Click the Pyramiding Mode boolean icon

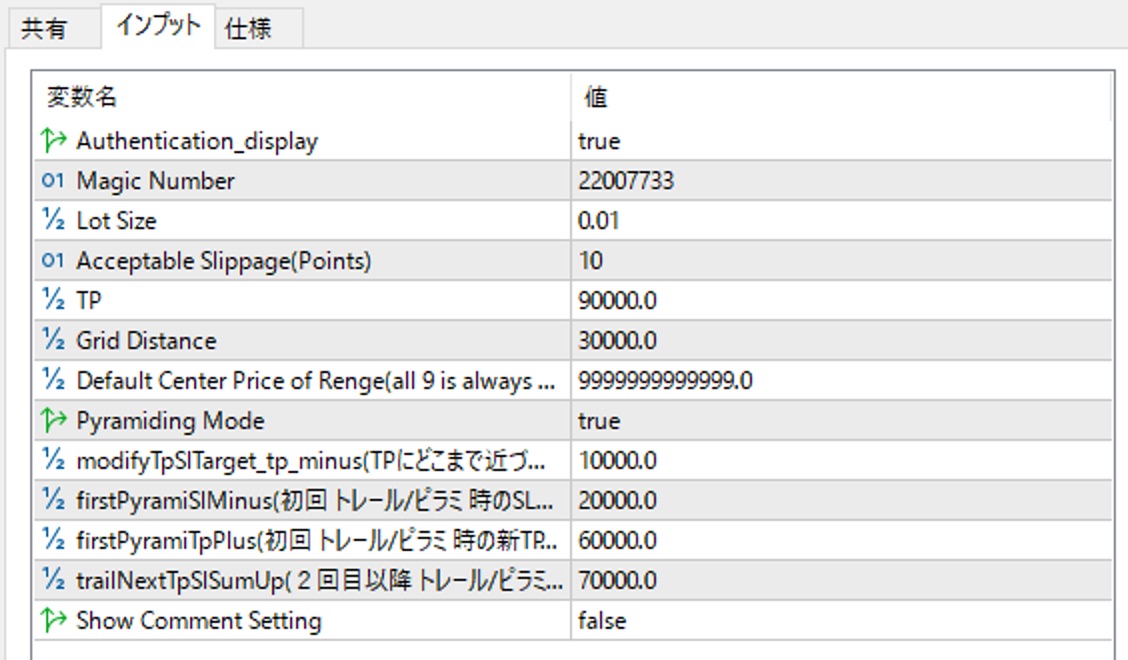[53, 421]
